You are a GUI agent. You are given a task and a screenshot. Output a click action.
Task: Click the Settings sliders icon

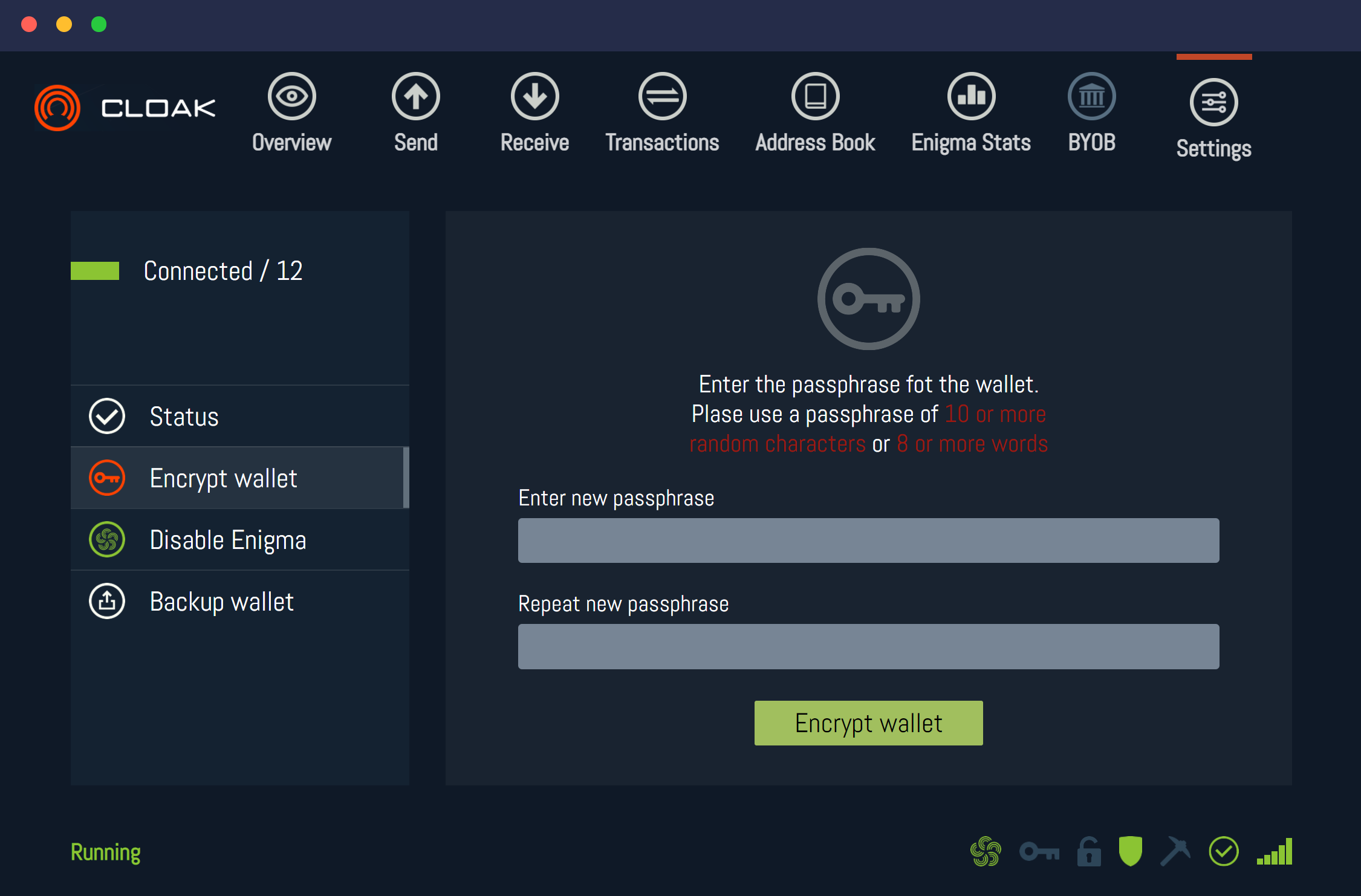[x=1214, y=102]
